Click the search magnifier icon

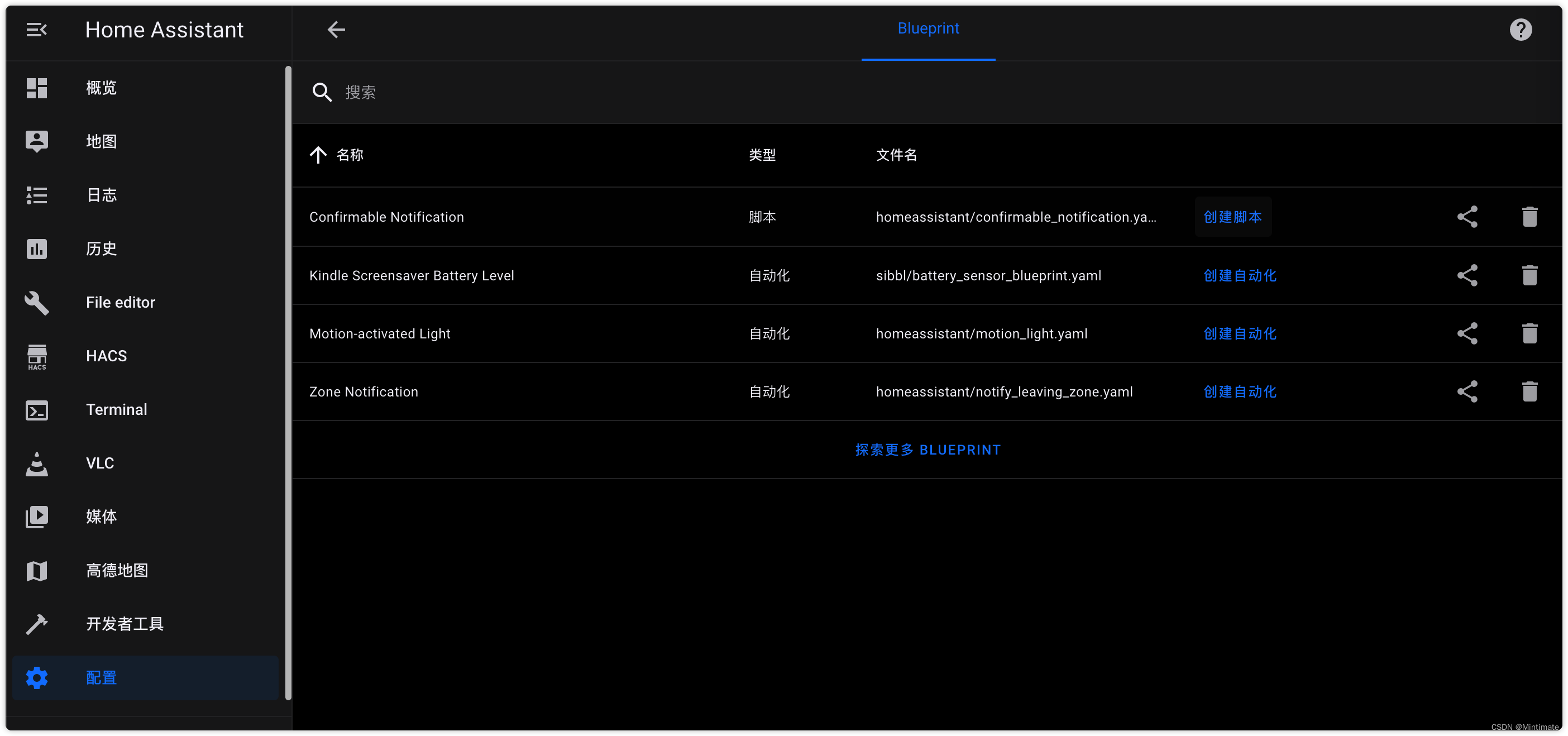click(322, 92)
